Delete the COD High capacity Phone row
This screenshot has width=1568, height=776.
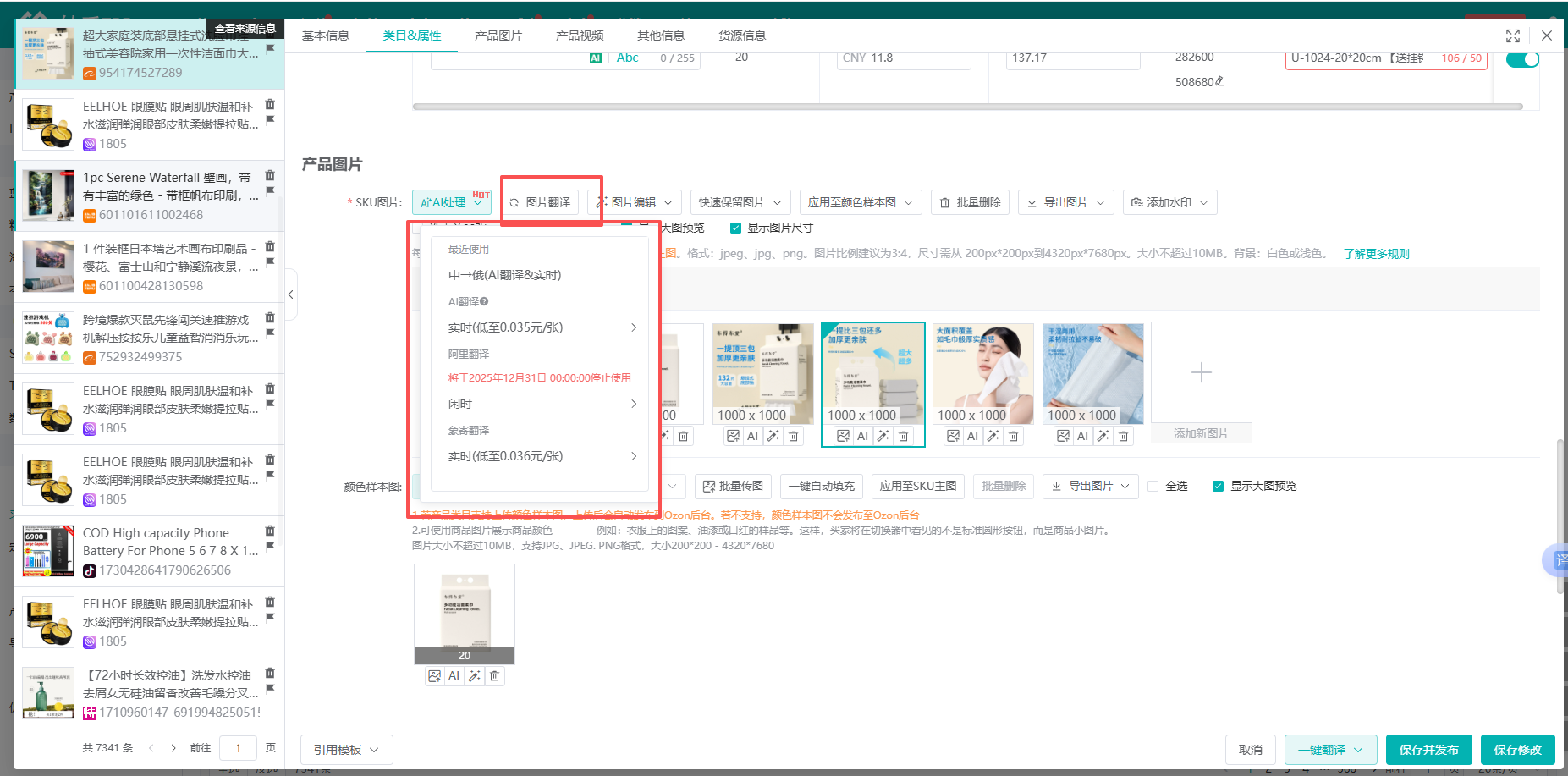coord(270,531)
